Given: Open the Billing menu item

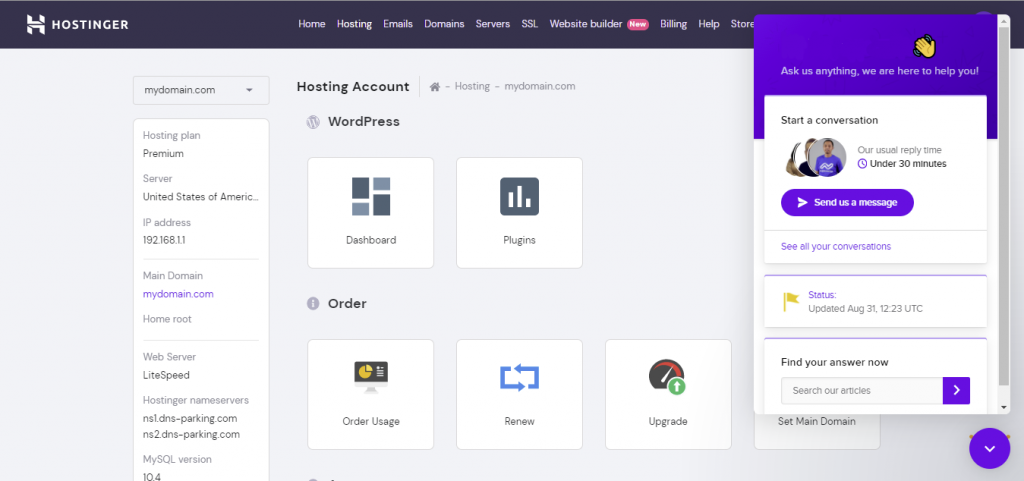Looking at the screenshot, I should click(x=673, y=24).
